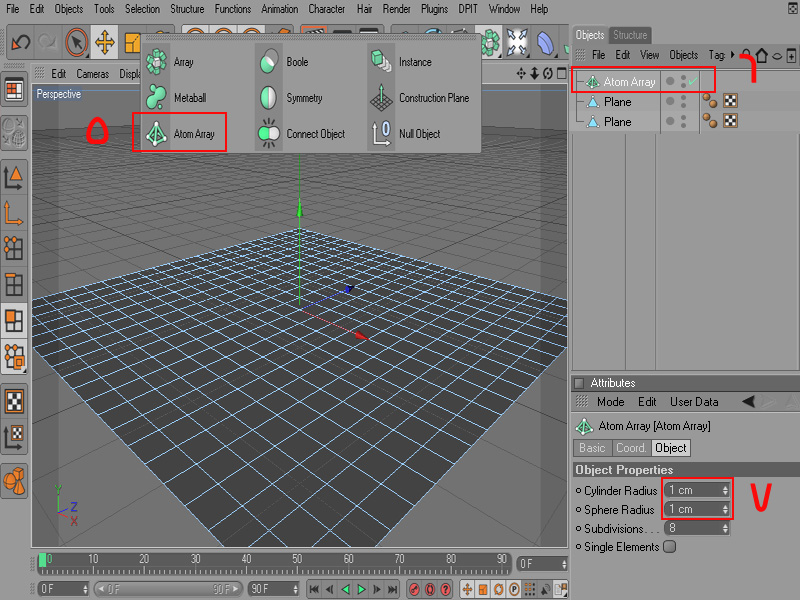Toggle position keyframe recording in timeline bar
Image resolution: width=800 pixels, height=600 pixels.
click(467, 589)
